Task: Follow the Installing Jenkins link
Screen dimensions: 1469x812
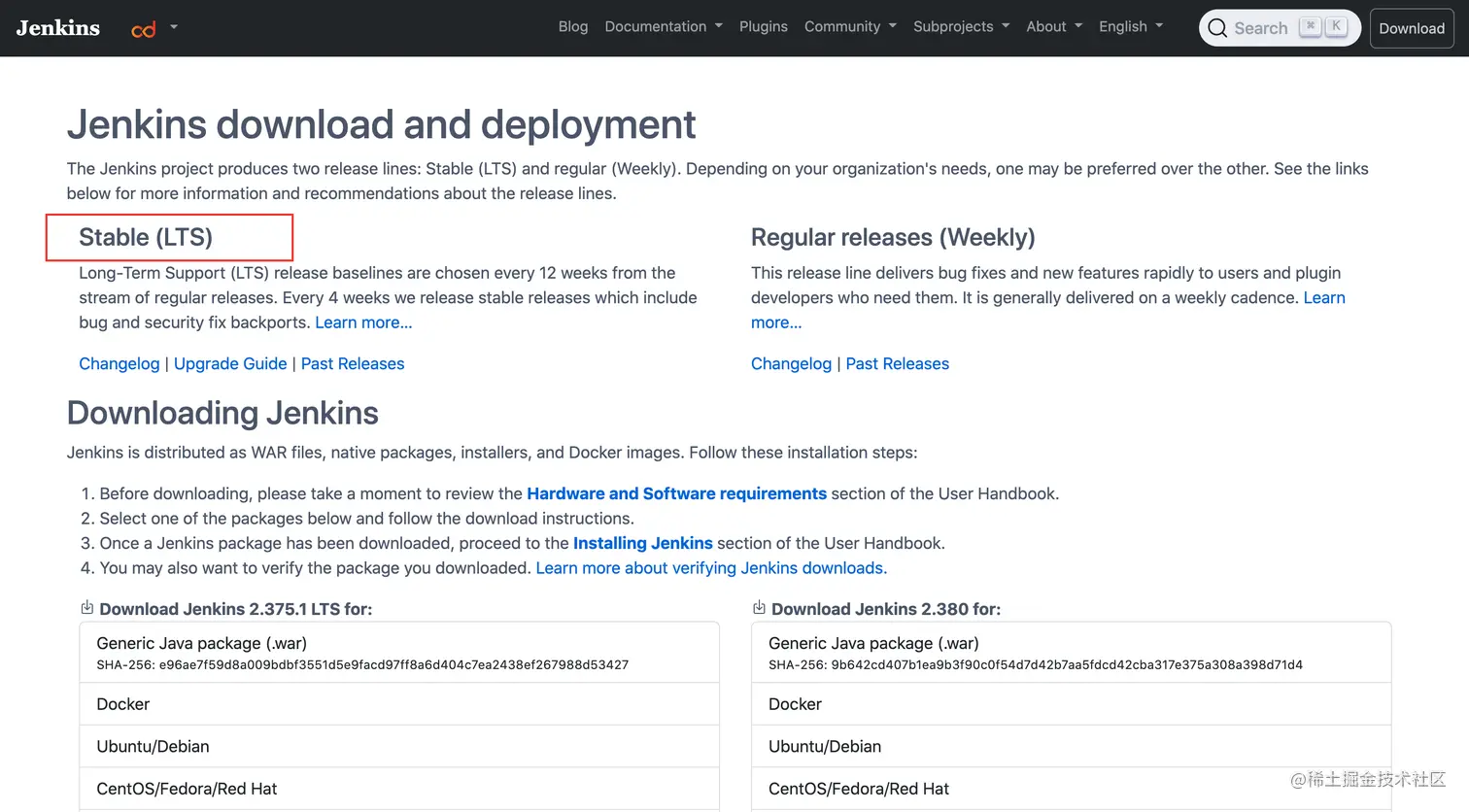Action: tap(642, 543)
